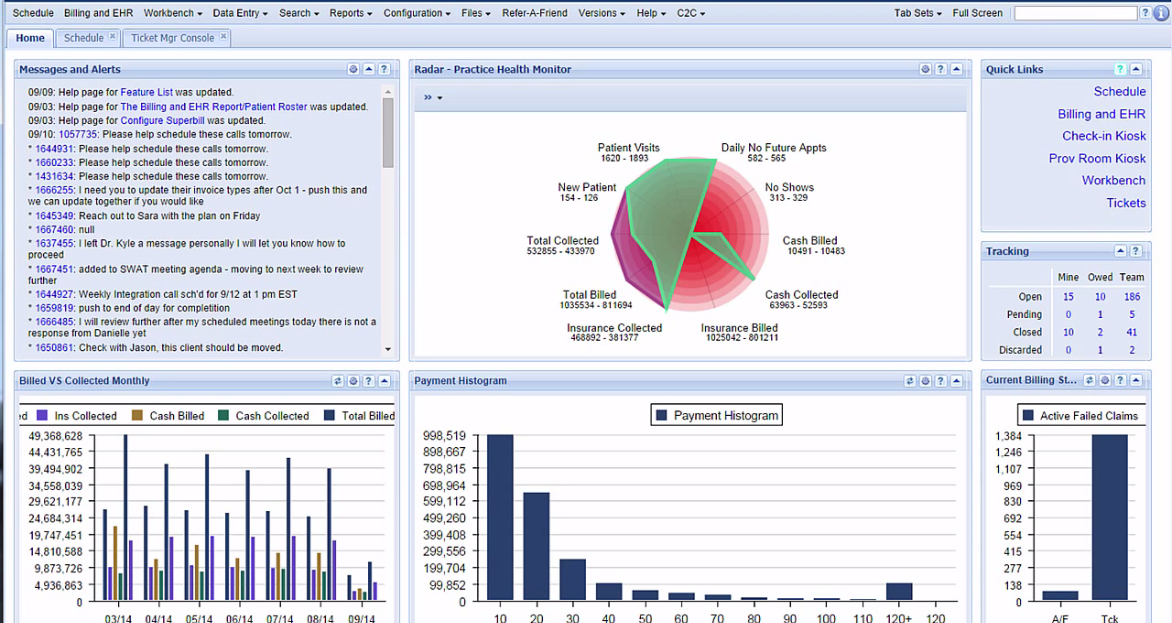
Task: Click the top search input field
Action: pos(1076,13)
